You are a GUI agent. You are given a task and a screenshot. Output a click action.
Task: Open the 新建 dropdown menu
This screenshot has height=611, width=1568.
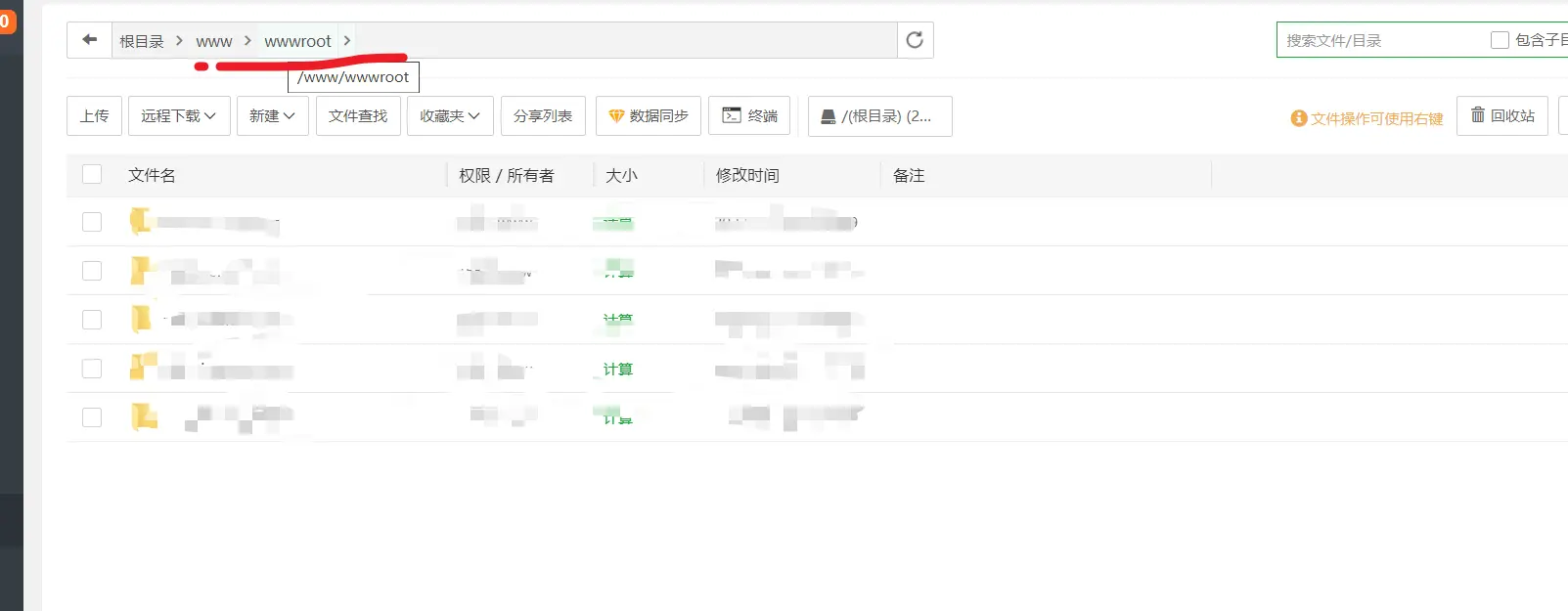[x=272, y=115]
